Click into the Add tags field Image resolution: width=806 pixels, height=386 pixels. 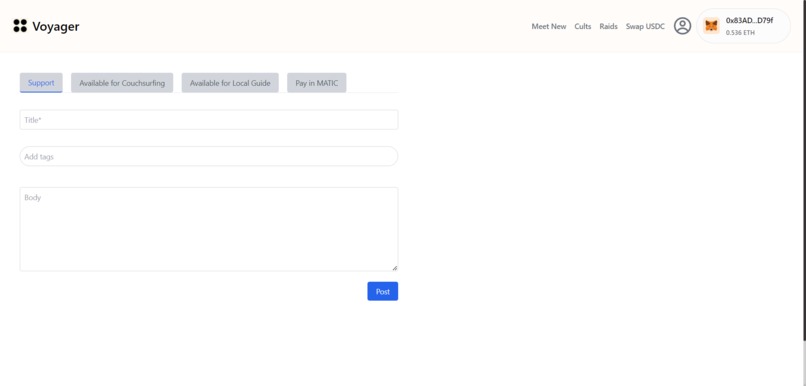[209, 156]
